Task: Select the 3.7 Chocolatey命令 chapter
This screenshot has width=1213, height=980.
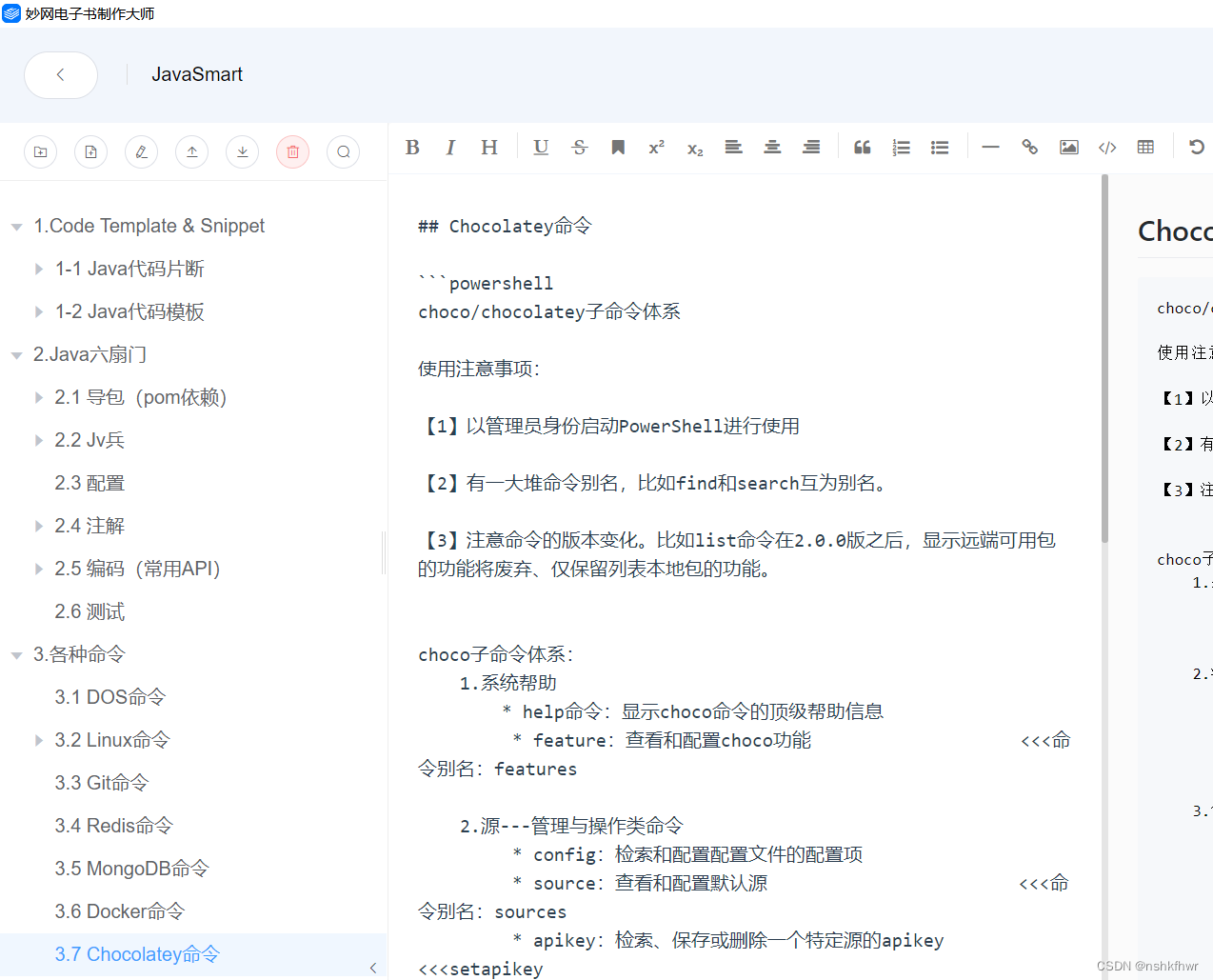Action: (137, 954)
